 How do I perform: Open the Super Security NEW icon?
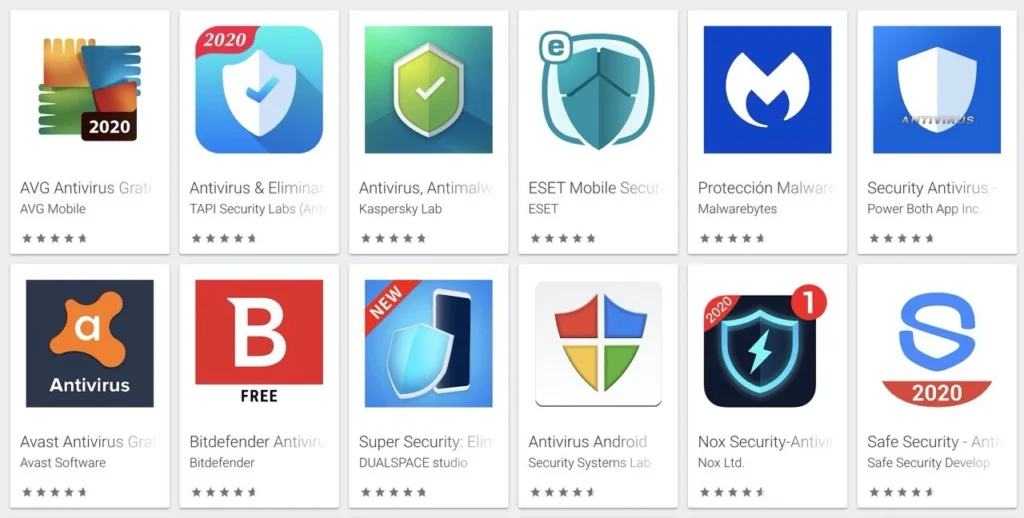tap(428, 344)
